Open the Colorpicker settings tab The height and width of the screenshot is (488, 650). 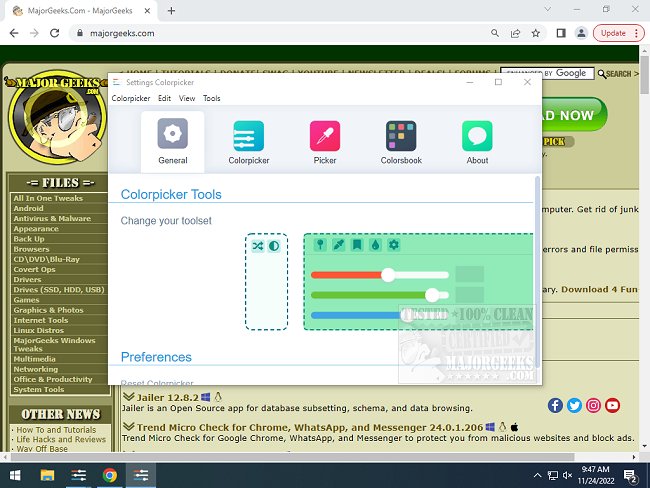(248, 142)
